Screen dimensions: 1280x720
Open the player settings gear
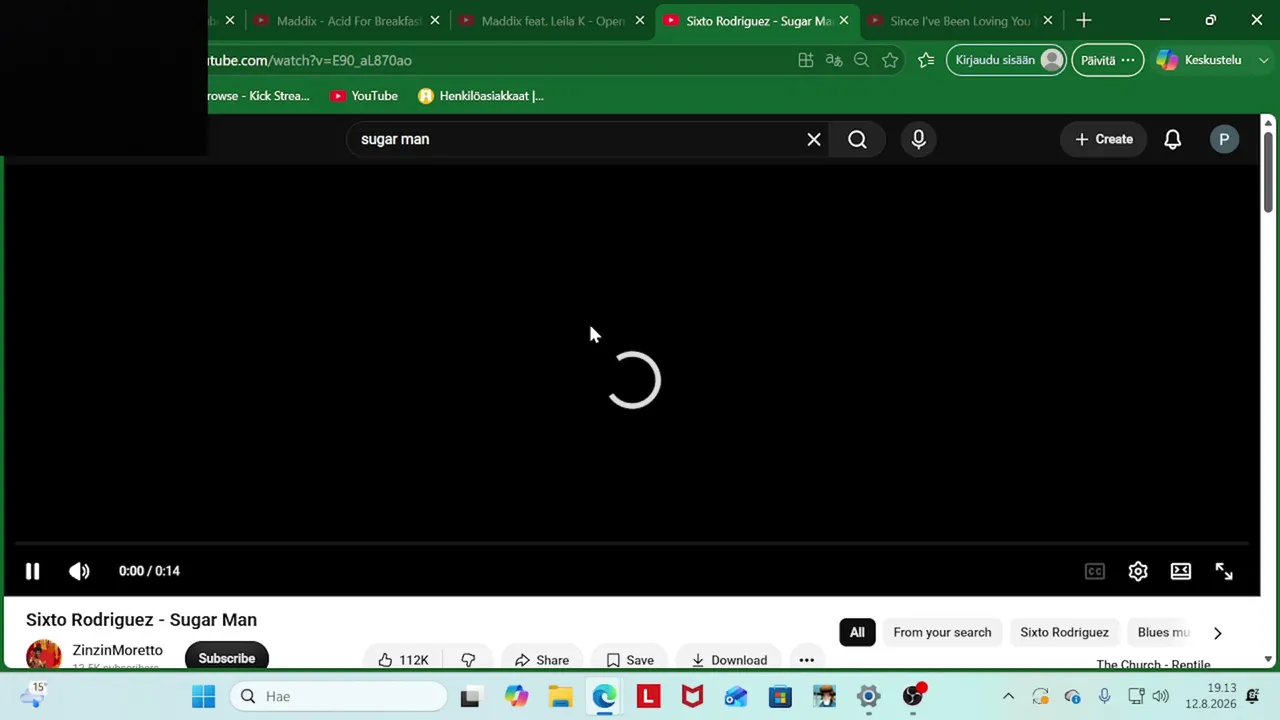(x=1138, y=571)
